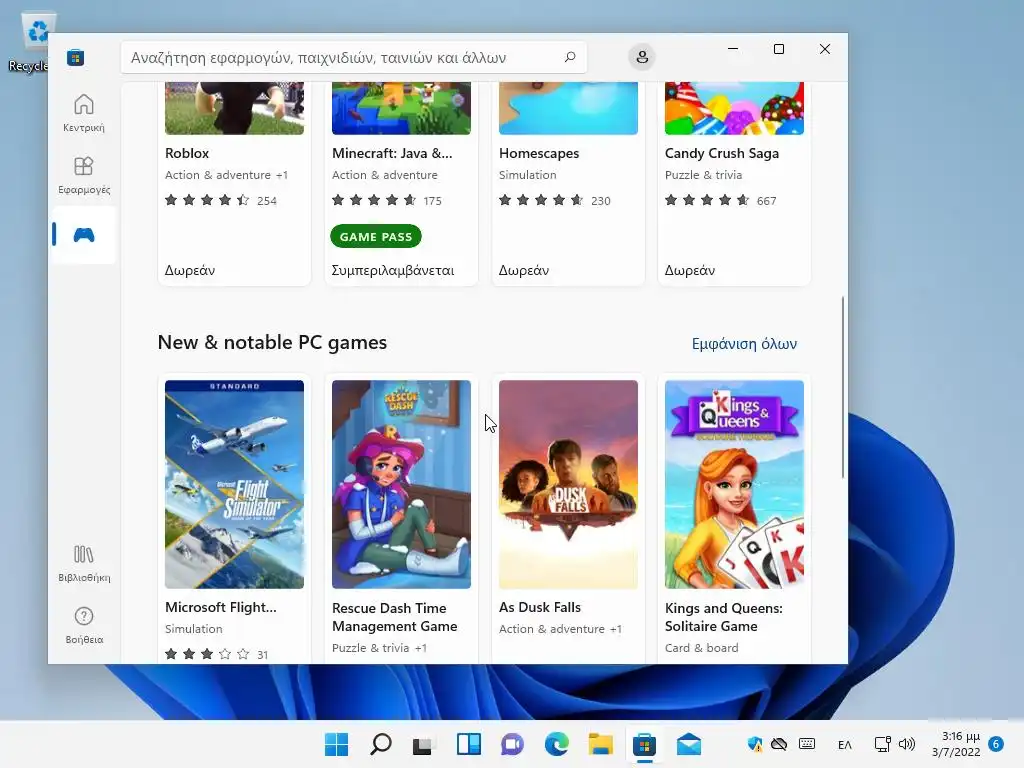
Task: Open taskbar Search
Action: point(381,744)
